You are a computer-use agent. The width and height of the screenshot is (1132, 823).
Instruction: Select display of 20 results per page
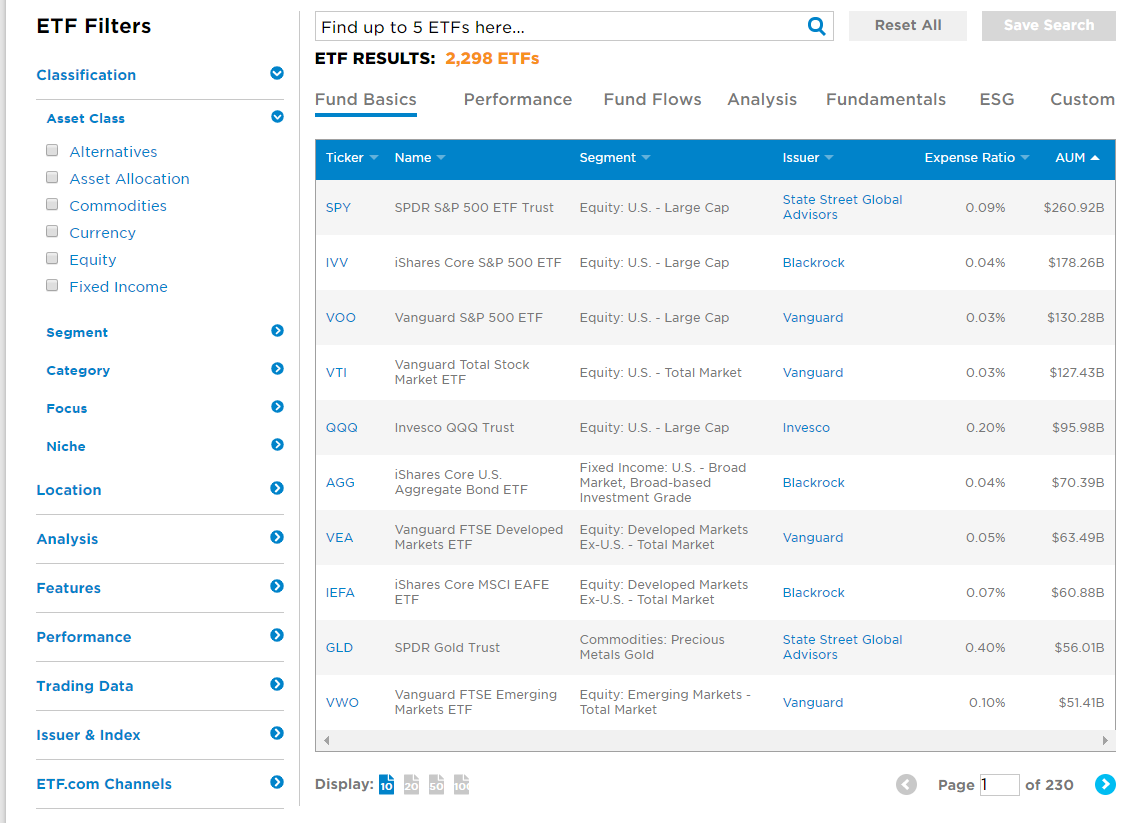click(411, 785)
